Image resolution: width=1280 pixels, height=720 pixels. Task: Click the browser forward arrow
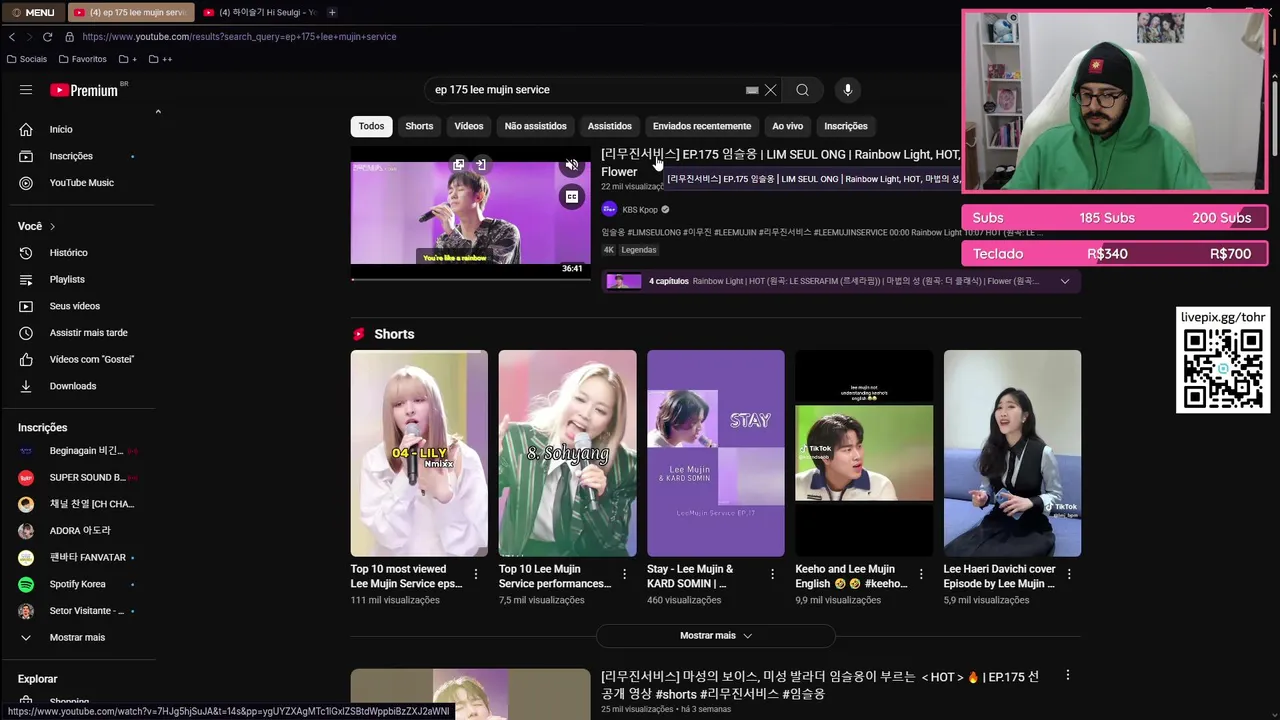tap(29, 37)
